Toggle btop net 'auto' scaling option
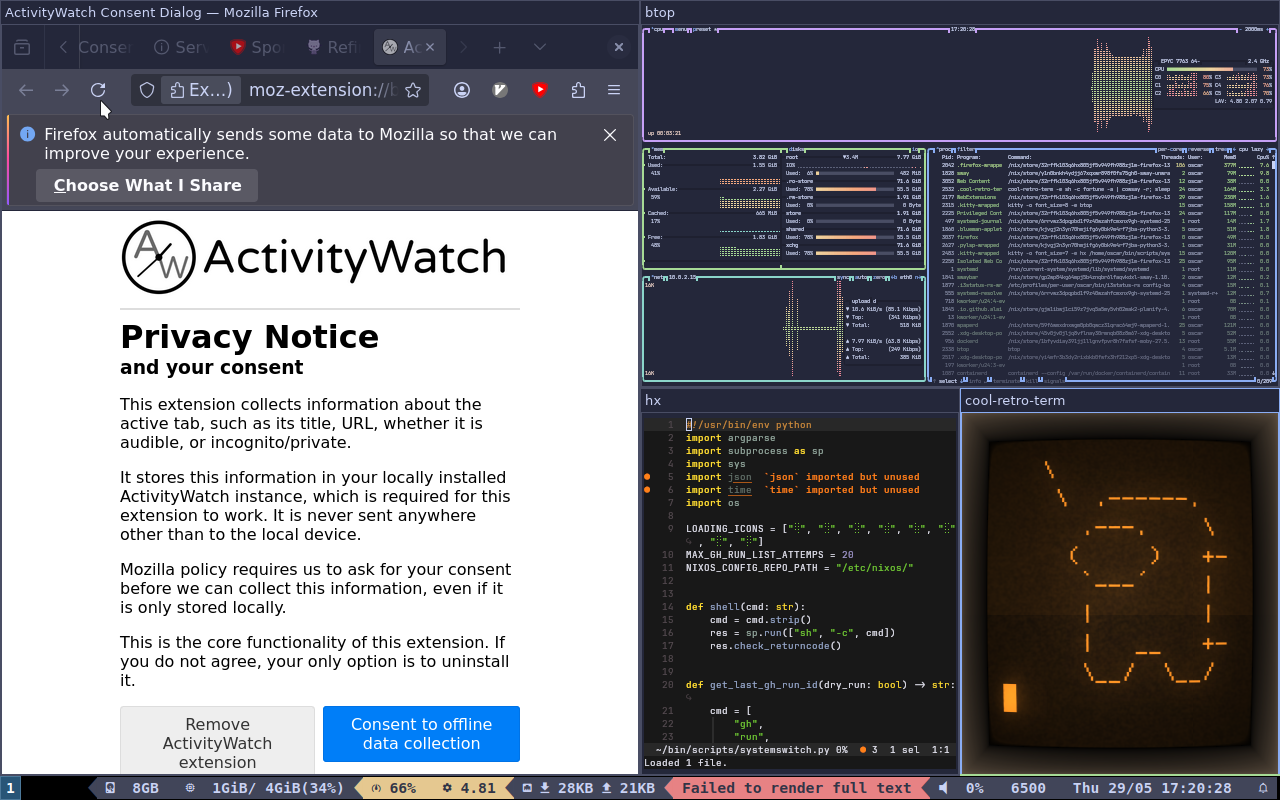1280x800 pixels. (x=861, y=278)
